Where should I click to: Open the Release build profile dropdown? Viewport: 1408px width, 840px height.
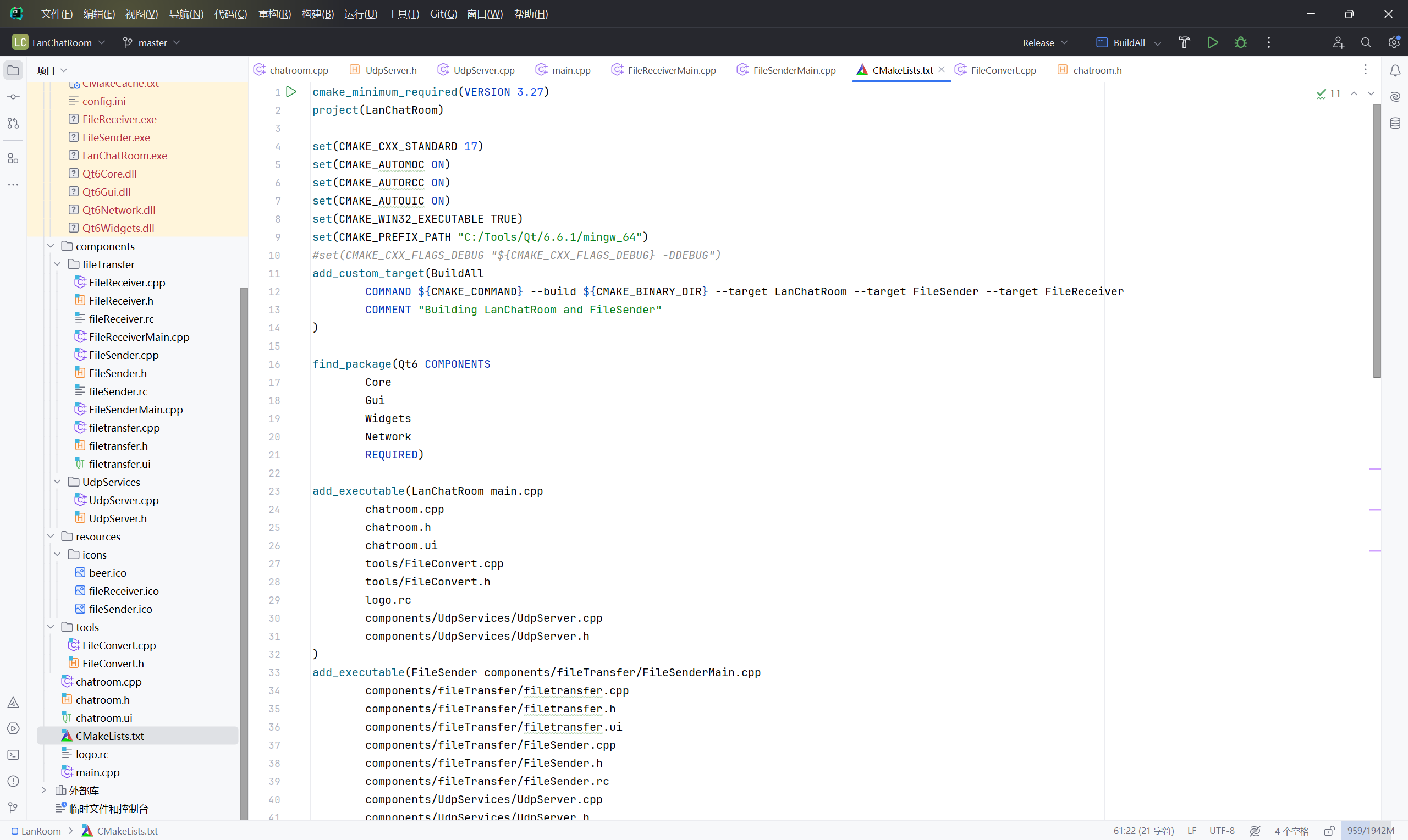(1044, 42)
